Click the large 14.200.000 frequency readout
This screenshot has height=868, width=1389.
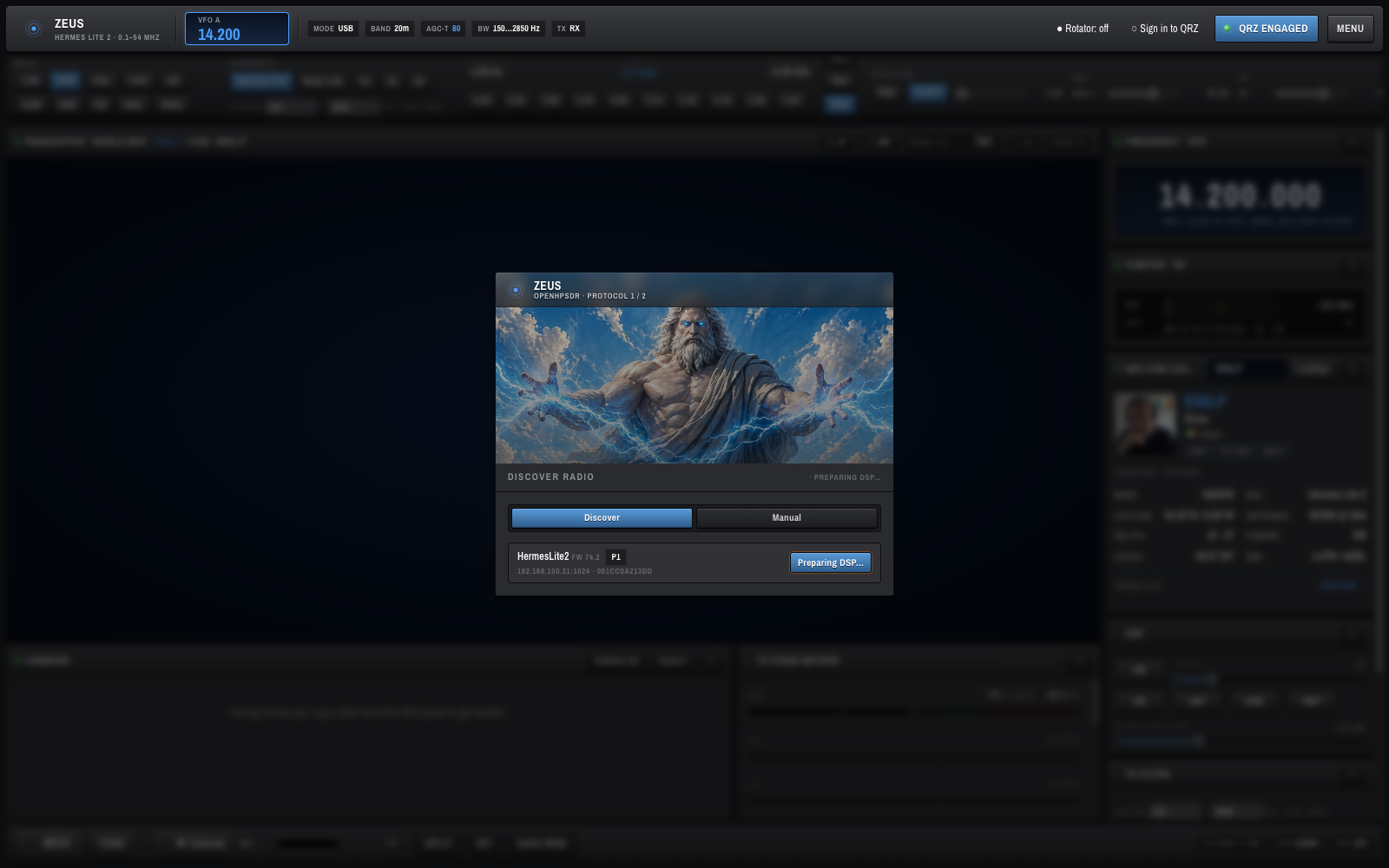click(x=1240, y=196)
